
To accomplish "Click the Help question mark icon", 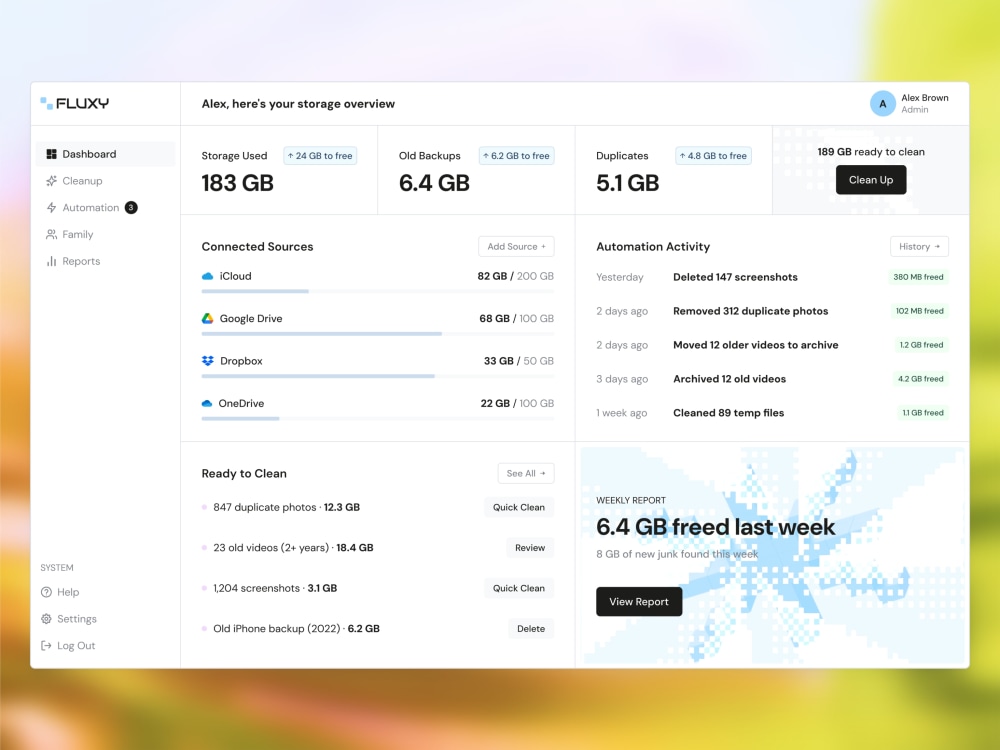I will point(46,592).
